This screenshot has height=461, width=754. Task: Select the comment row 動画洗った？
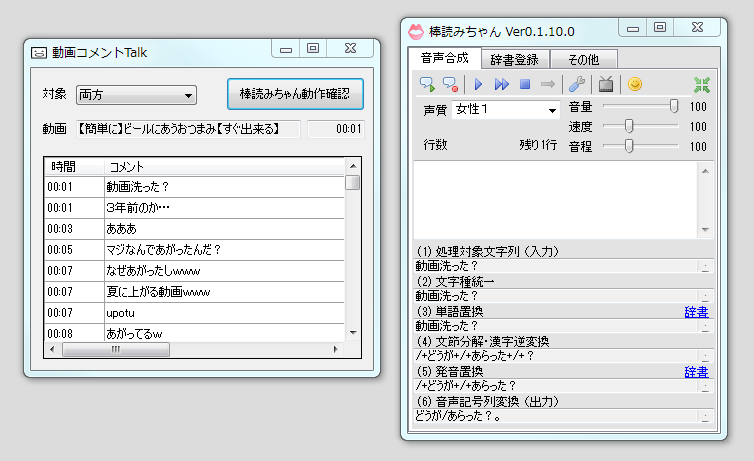tap(195, 187)
